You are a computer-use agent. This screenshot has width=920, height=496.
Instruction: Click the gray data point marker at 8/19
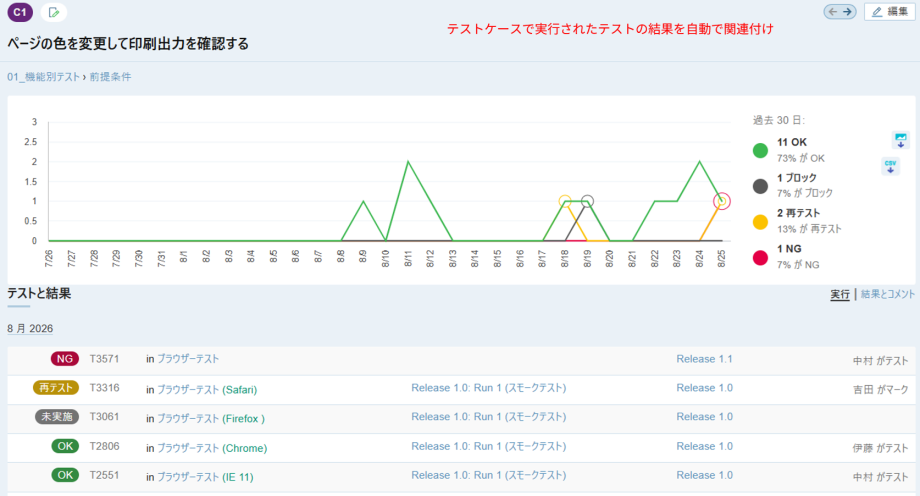pyautogui.click(x=587, y=201)
